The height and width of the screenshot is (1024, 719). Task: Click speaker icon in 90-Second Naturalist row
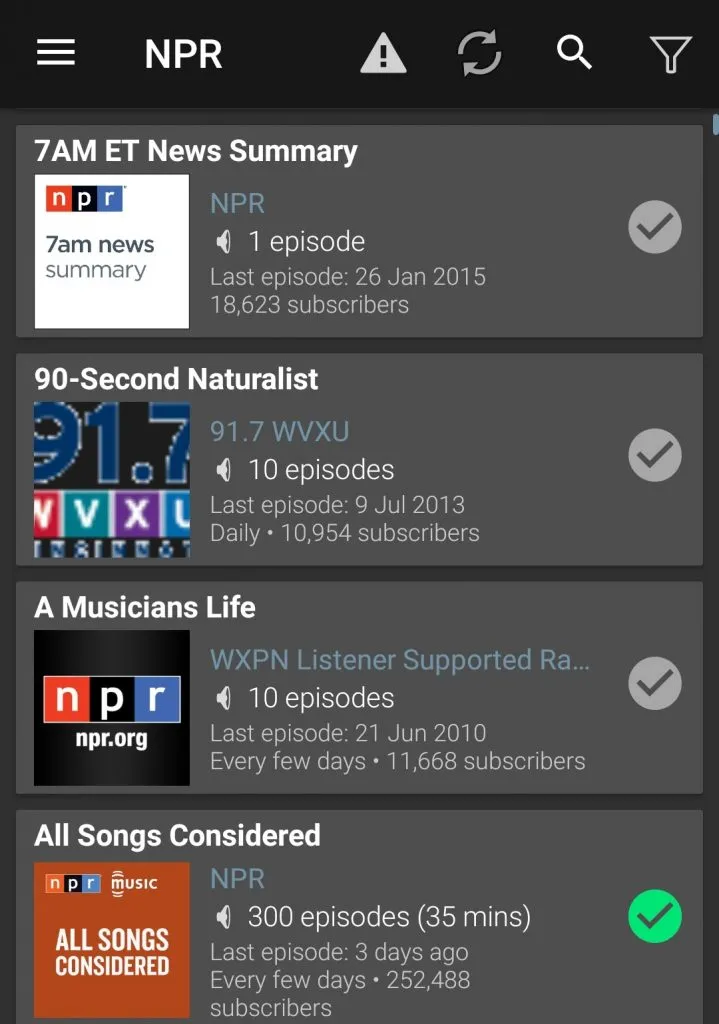point(225,469)
